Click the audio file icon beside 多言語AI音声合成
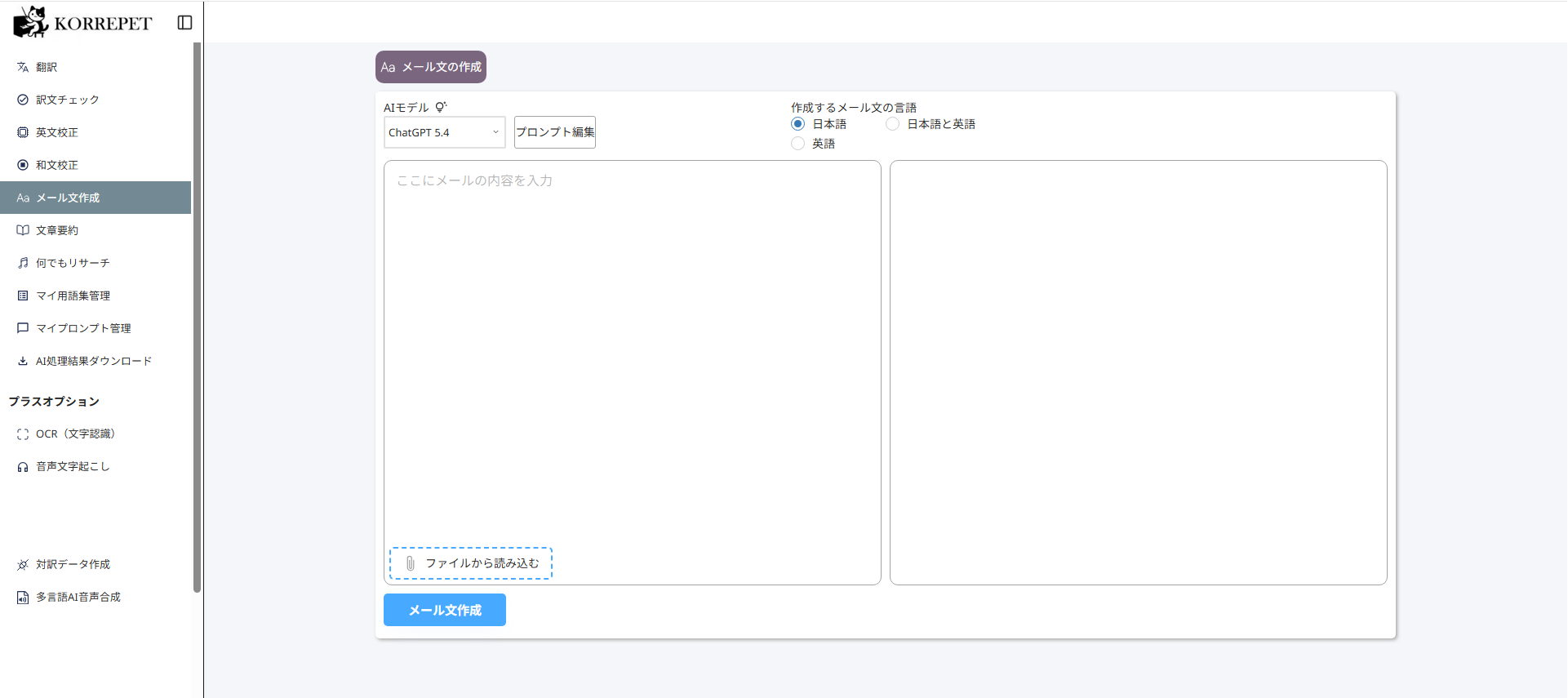 click(23, 598)
